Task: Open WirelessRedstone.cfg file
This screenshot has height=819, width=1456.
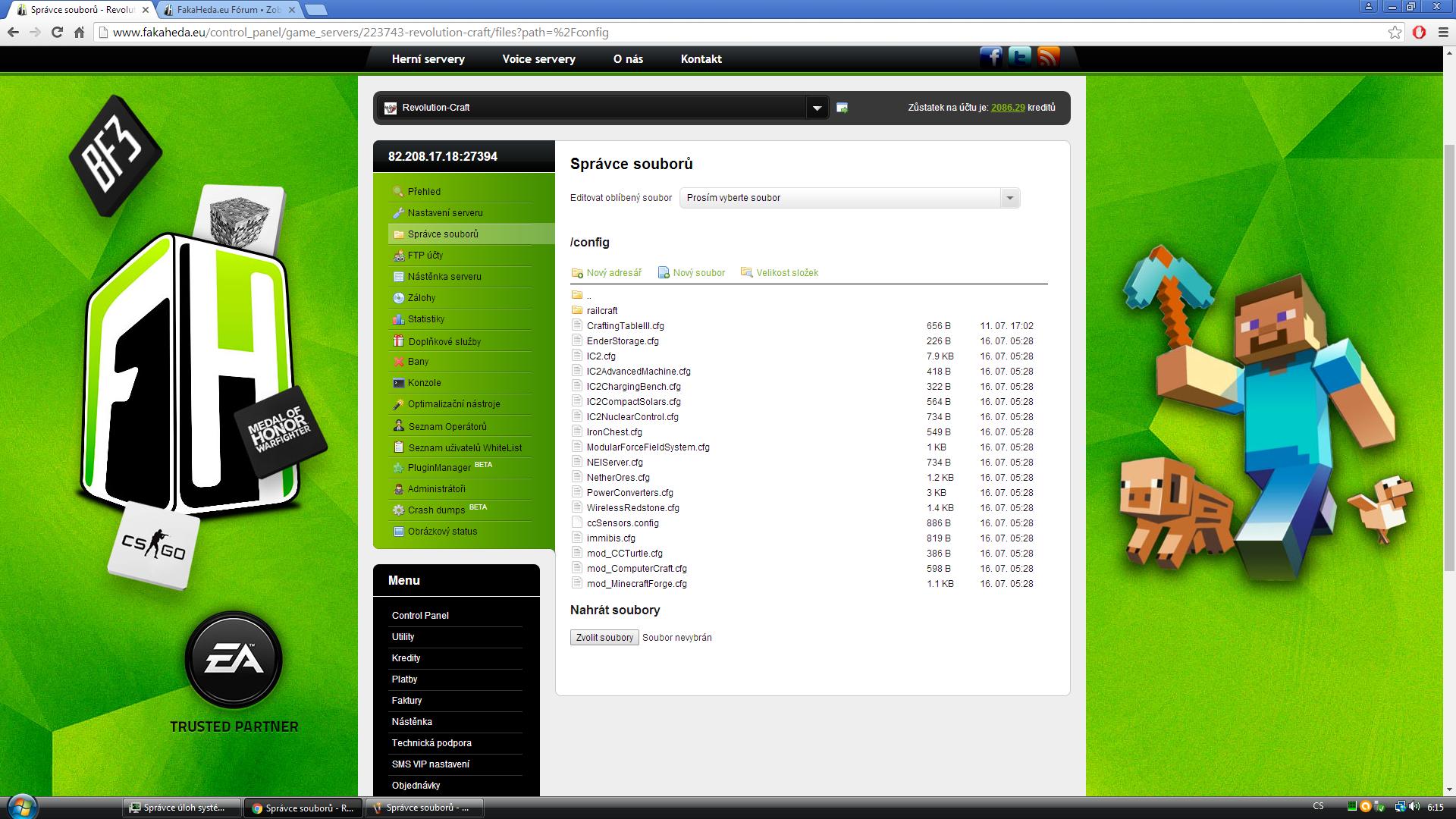Action: coord(632,508)
